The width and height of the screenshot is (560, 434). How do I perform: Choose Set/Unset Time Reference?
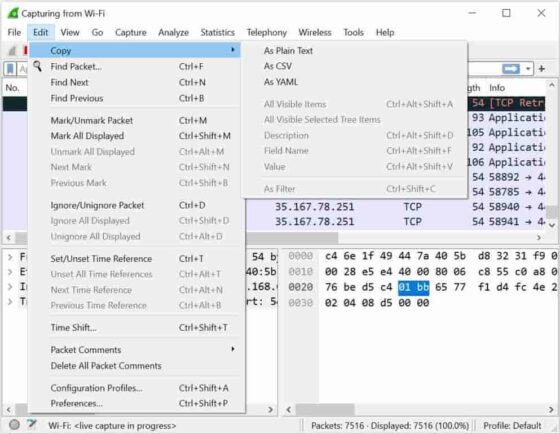pyautogui.click(x=135, y=258)
